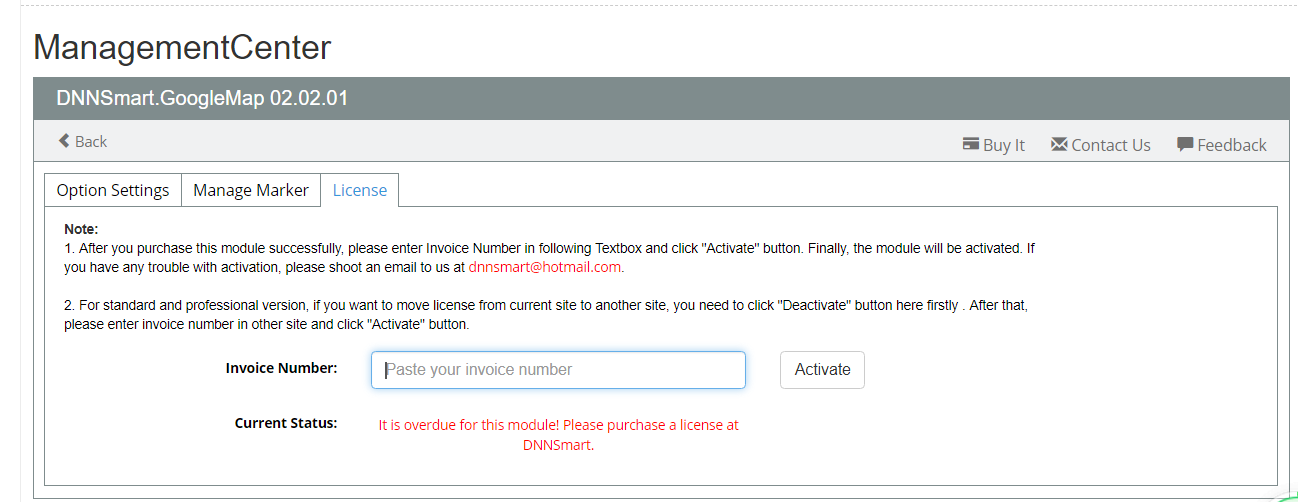Click the Current Status label
The height and width of the screenshot is (502, 1298).
[286, 423]
